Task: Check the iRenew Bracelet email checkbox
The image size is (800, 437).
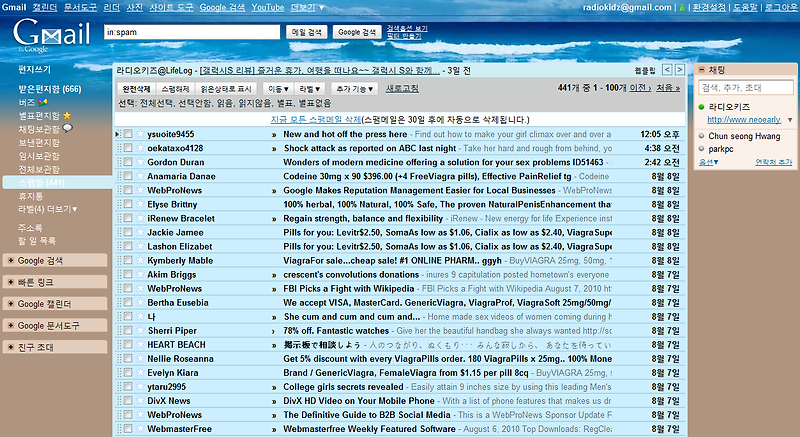Action: [128, 218]
